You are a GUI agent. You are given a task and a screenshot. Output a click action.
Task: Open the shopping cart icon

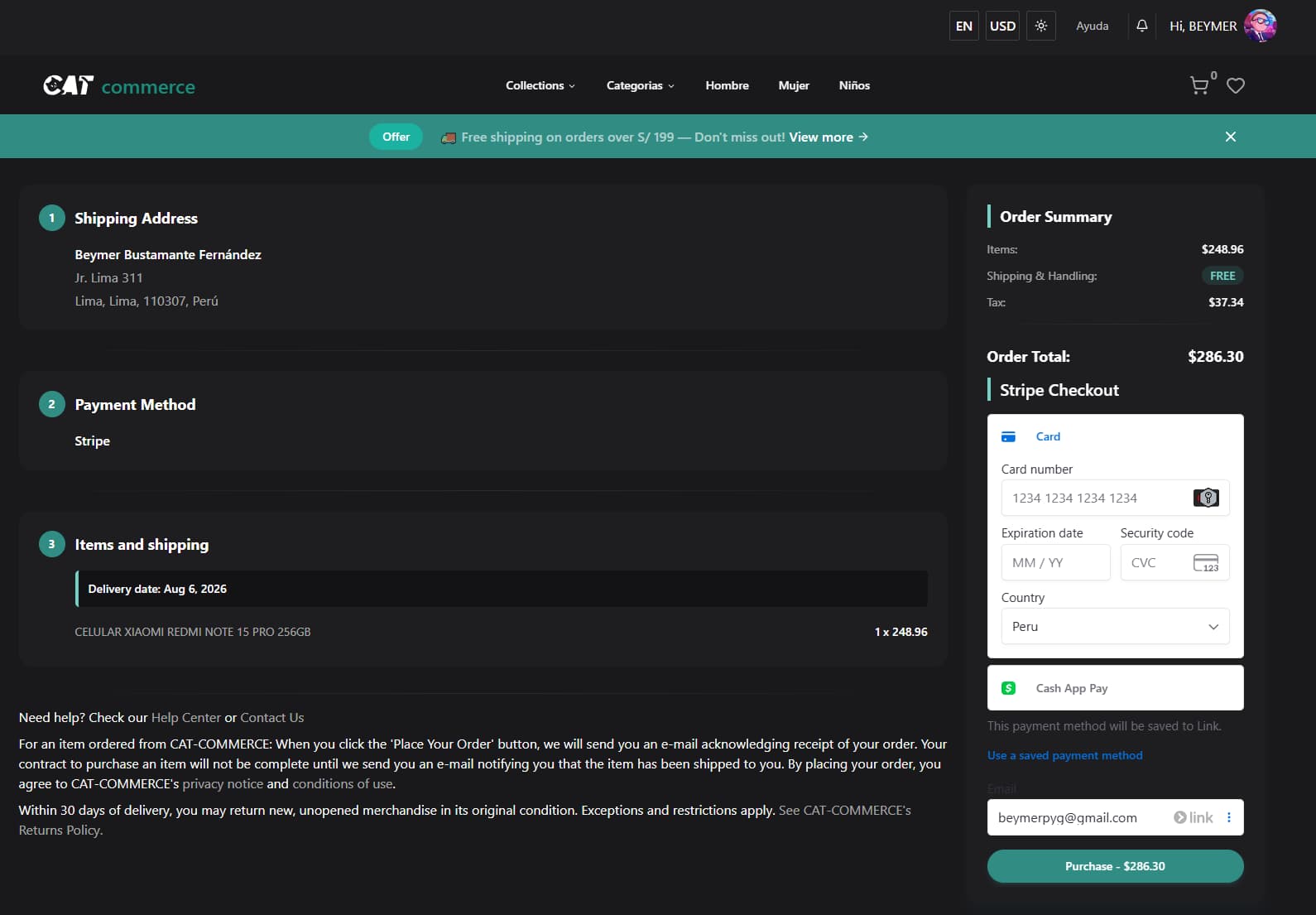pos(1199,85)
